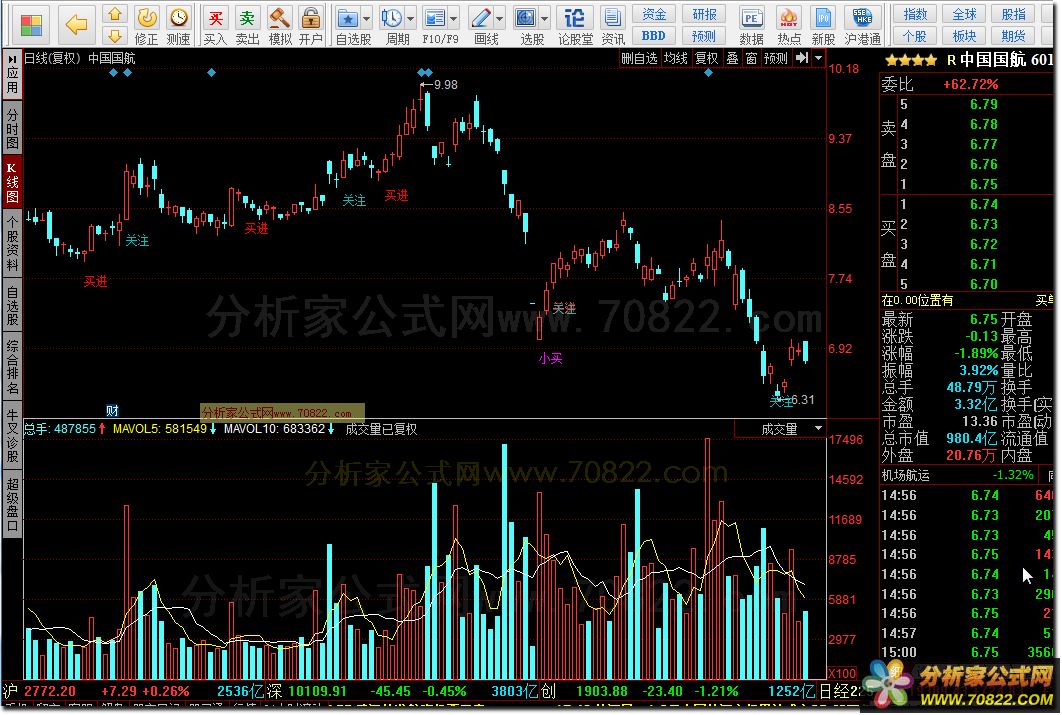This screenshot has width=1062, height=715.
Task: Click the yellow down arrow button
Action: click(114, 35)
